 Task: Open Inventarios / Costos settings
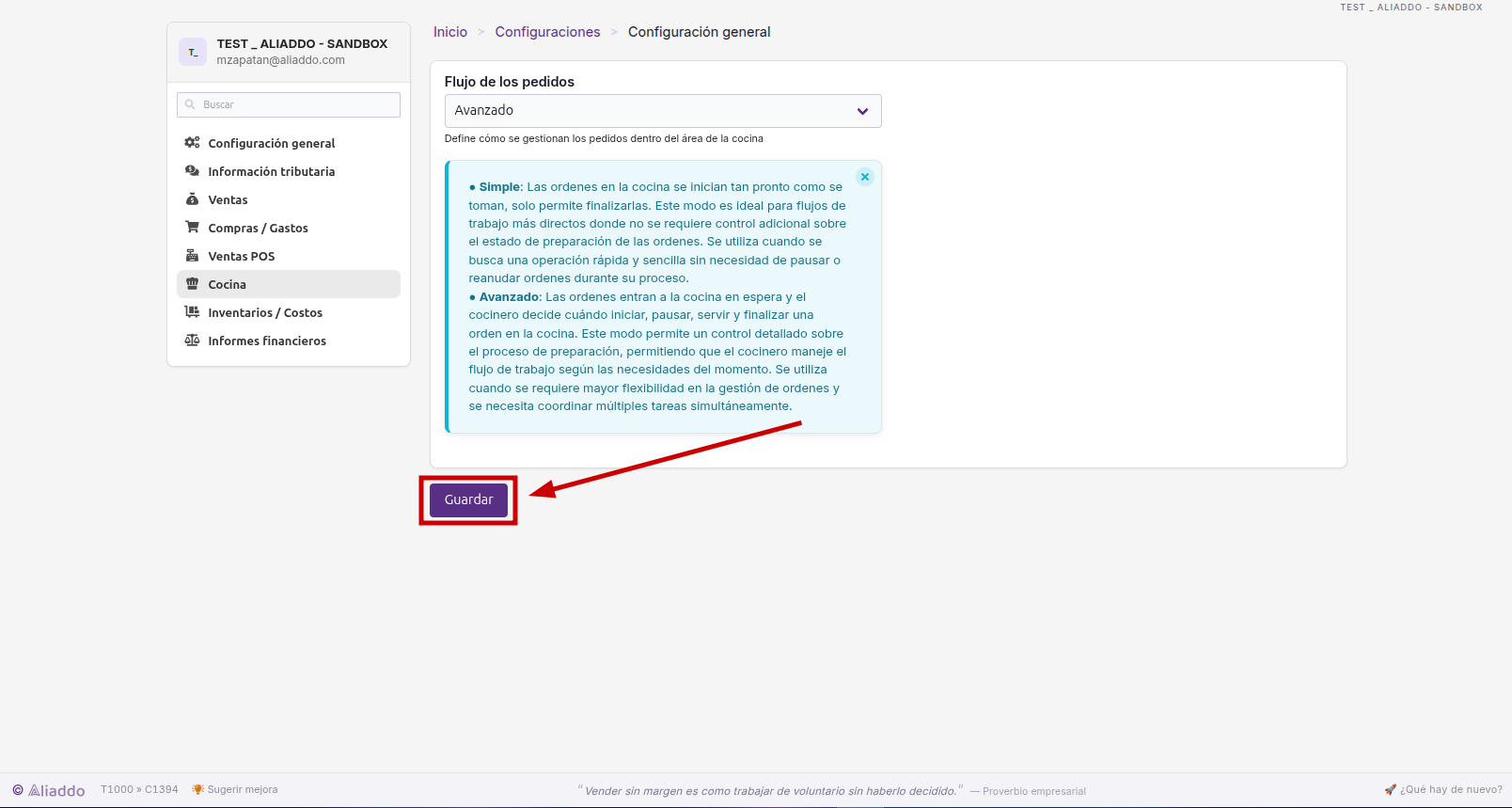point(289,312)
